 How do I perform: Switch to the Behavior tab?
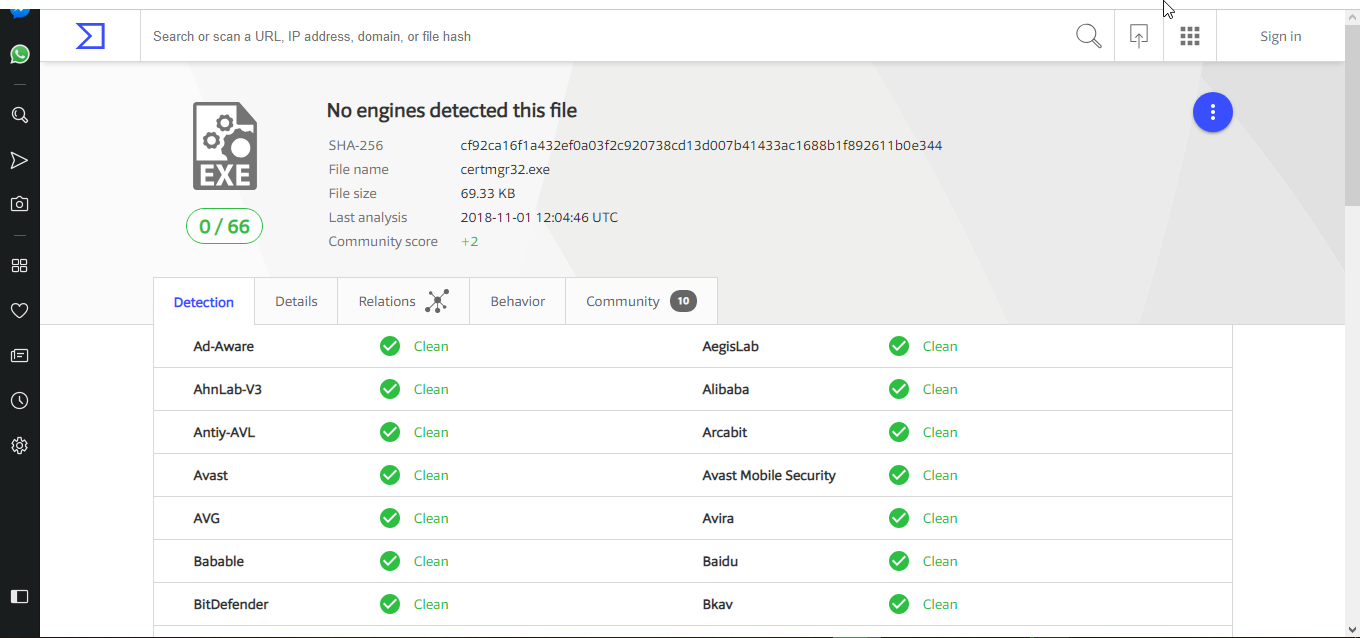pyautogui.click(x=517, y=300)
